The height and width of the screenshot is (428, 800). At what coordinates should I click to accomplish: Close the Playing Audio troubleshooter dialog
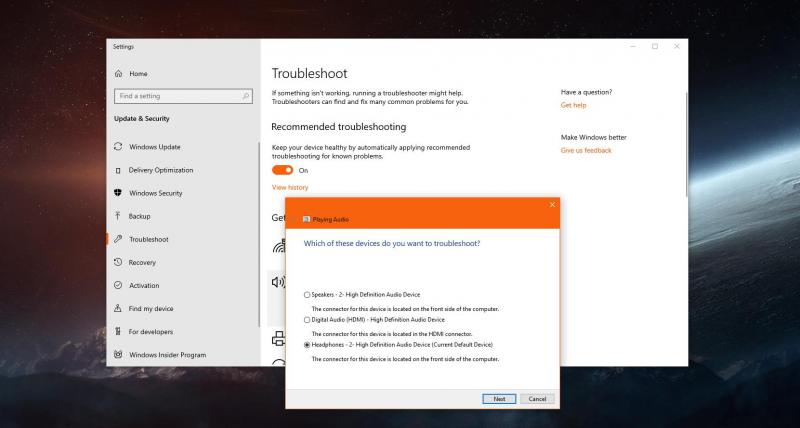(x=552, y=205)
